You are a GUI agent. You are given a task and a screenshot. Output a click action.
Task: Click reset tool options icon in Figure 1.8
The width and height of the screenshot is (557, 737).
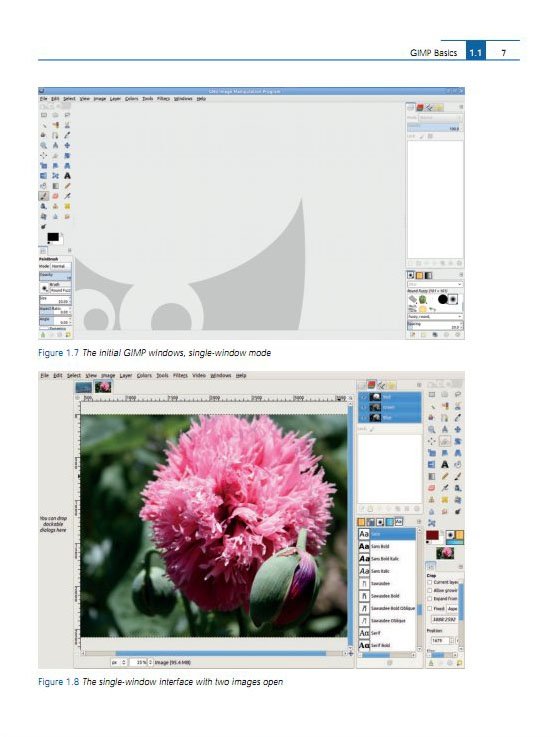point(460,663)
